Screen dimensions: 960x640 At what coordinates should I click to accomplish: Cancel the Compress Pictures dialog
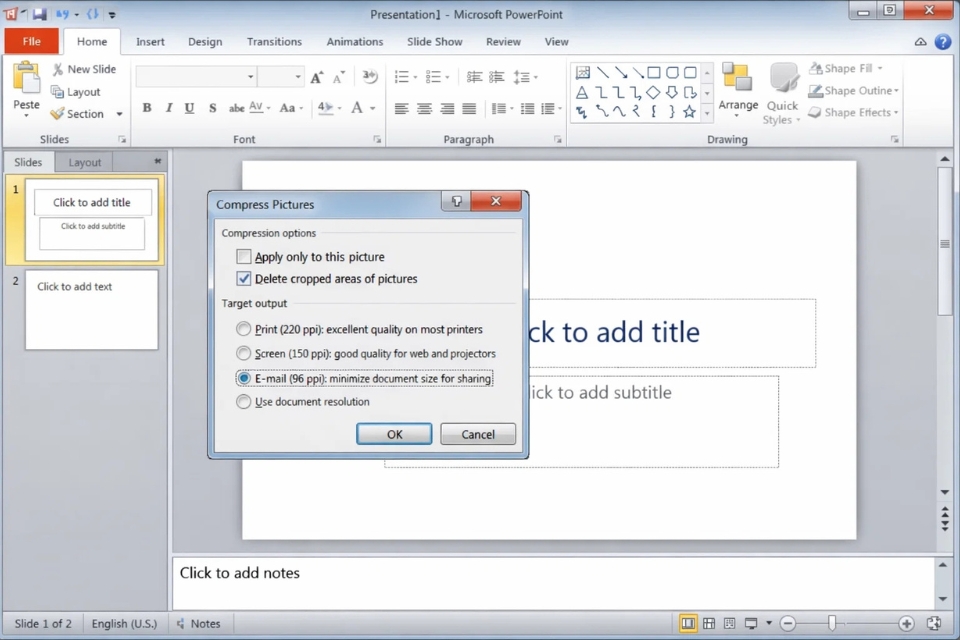pos(477,434)
